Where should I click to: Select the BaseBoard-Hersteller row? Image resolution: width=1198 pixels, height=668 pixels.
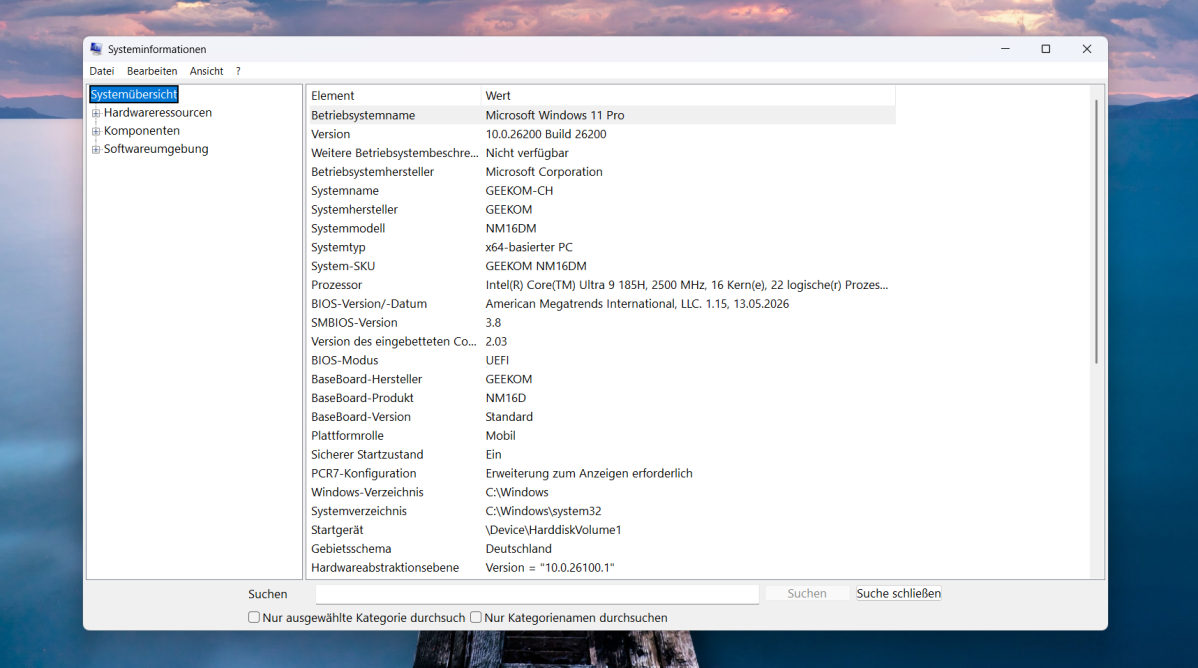(x=601, y=379)
